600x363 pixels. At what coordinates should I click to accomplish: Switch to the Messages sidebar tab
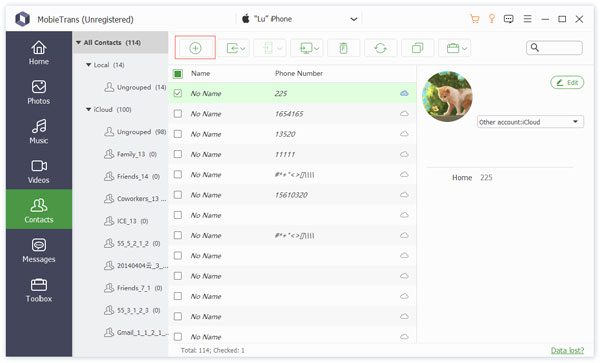click(39, 251)
